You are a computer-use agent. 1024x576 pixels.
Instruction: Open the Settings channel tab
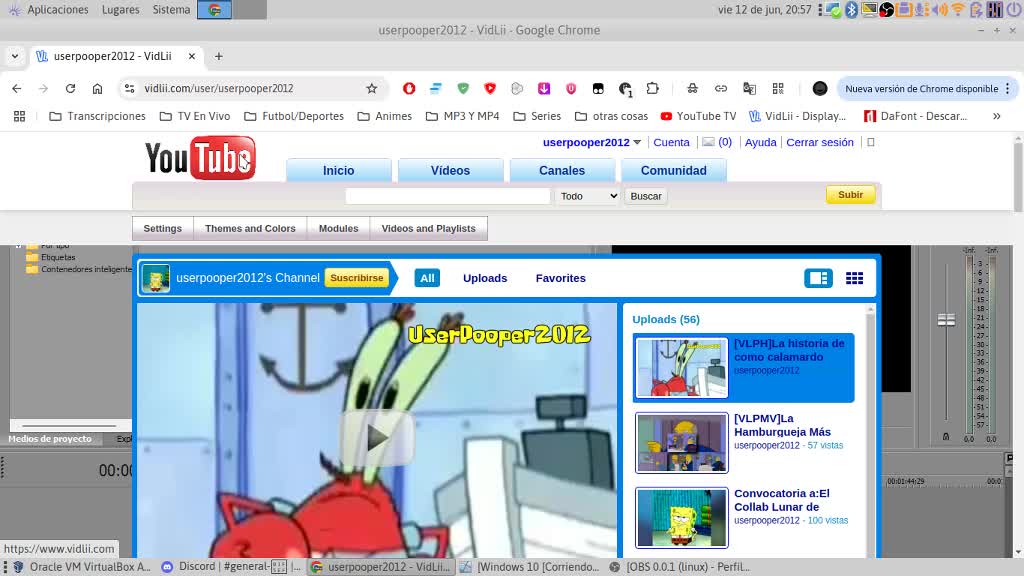coord(163,229)
